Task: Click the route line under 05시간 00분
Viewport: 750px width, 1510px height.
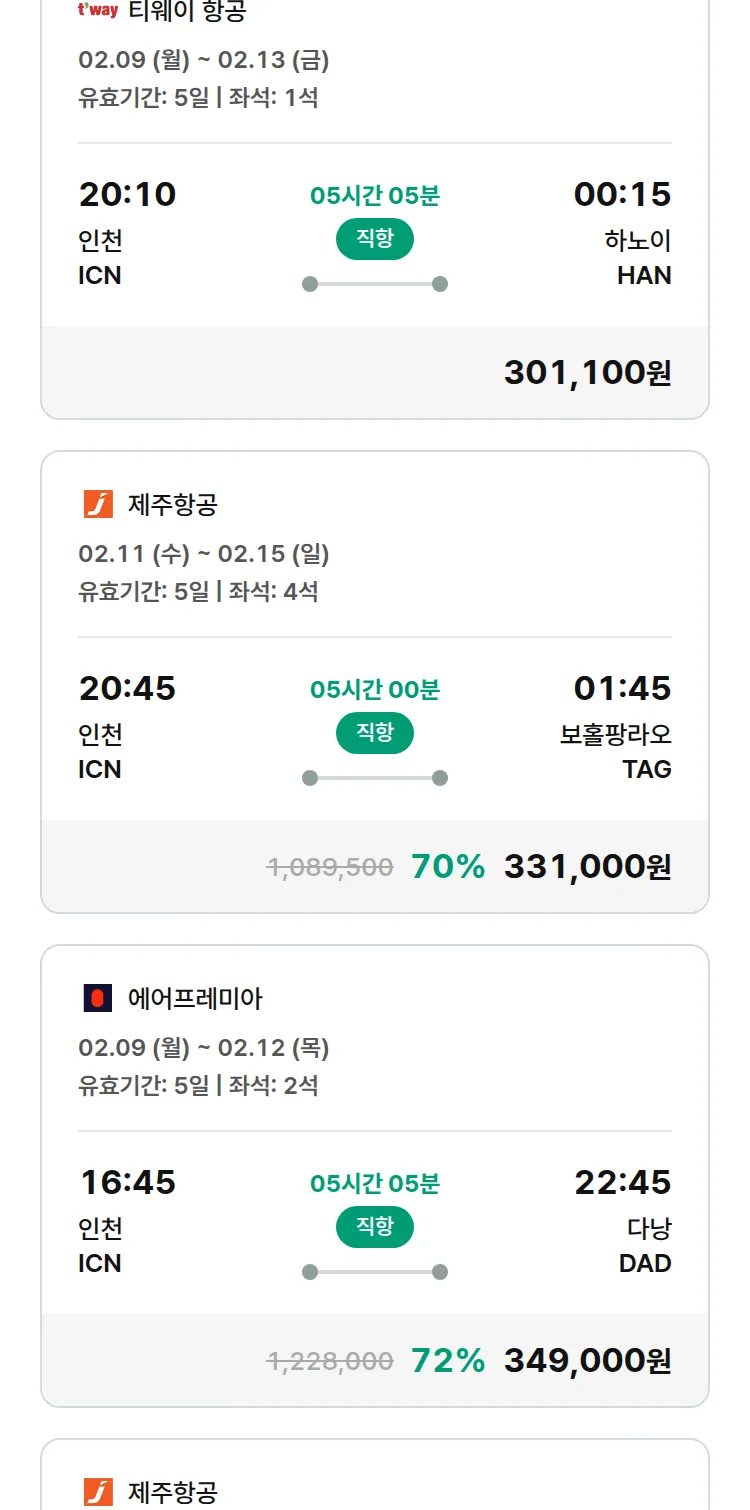Action: click(374, 778)
